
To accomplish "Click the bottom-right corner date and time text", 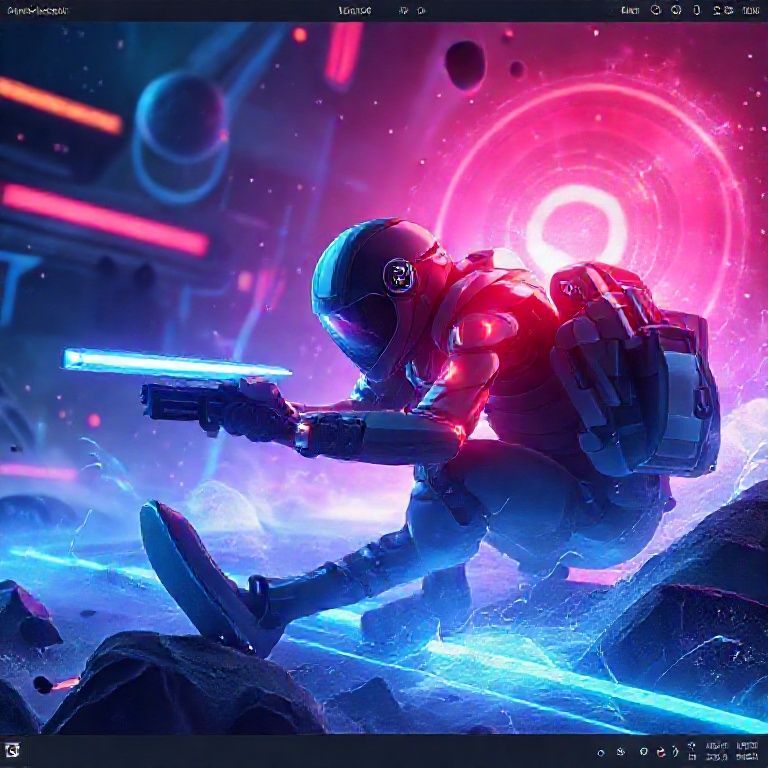I will tap(746, 751).
